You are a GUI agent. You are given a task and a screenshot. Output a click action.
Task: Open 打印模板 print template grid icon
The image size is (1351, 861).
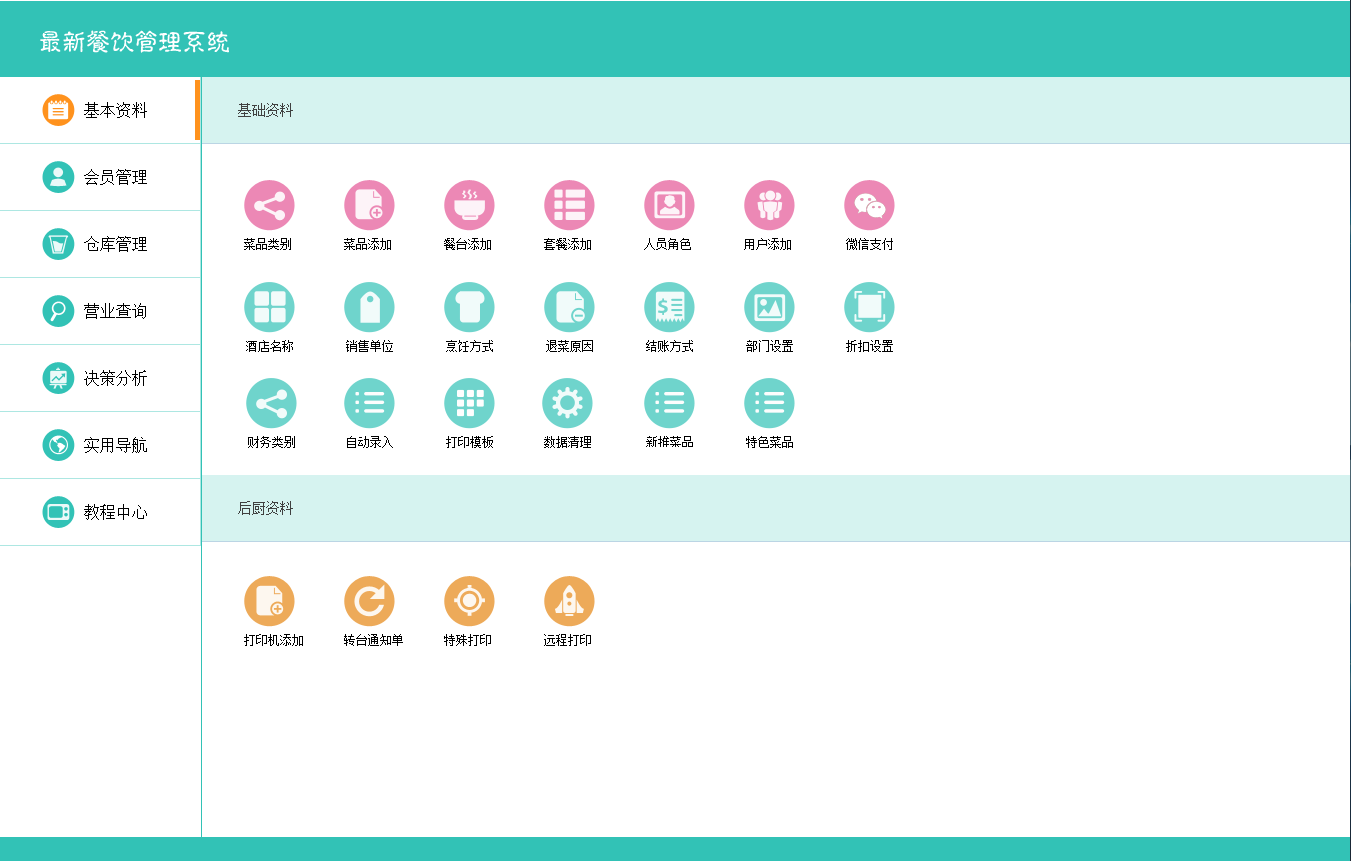click(469, 403)
